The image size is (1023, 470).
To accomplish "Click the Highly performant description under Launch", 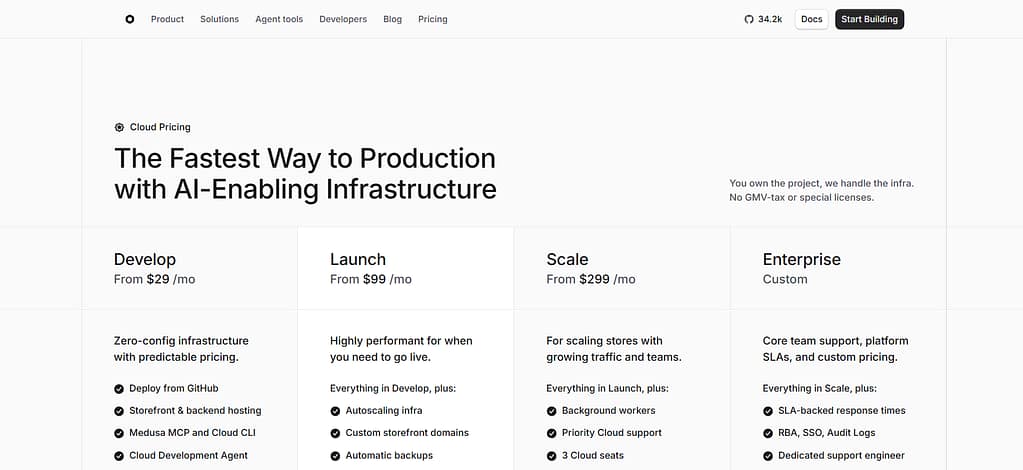I will [x=401, y=349].
